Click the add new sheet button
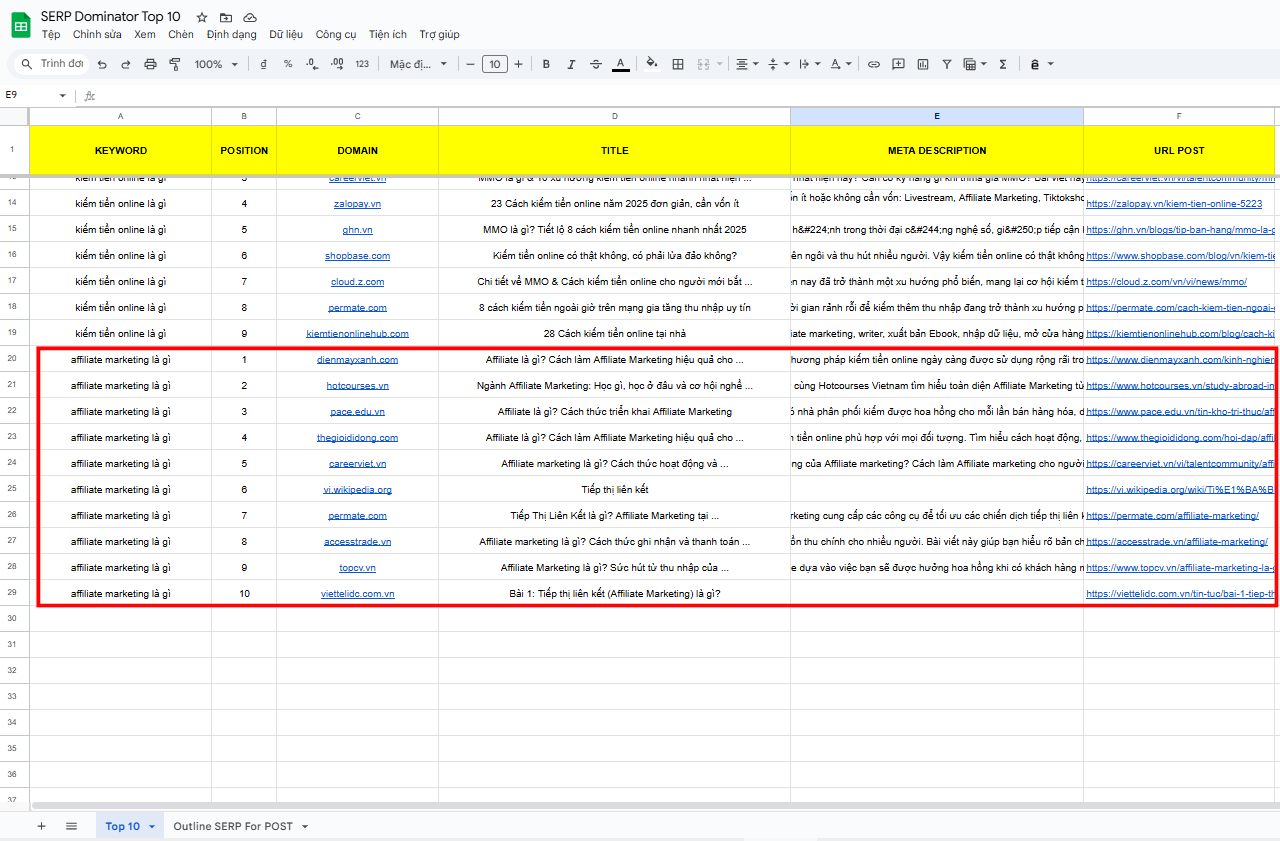Screen dimensions: 1280x841 [x=41, y=826]
